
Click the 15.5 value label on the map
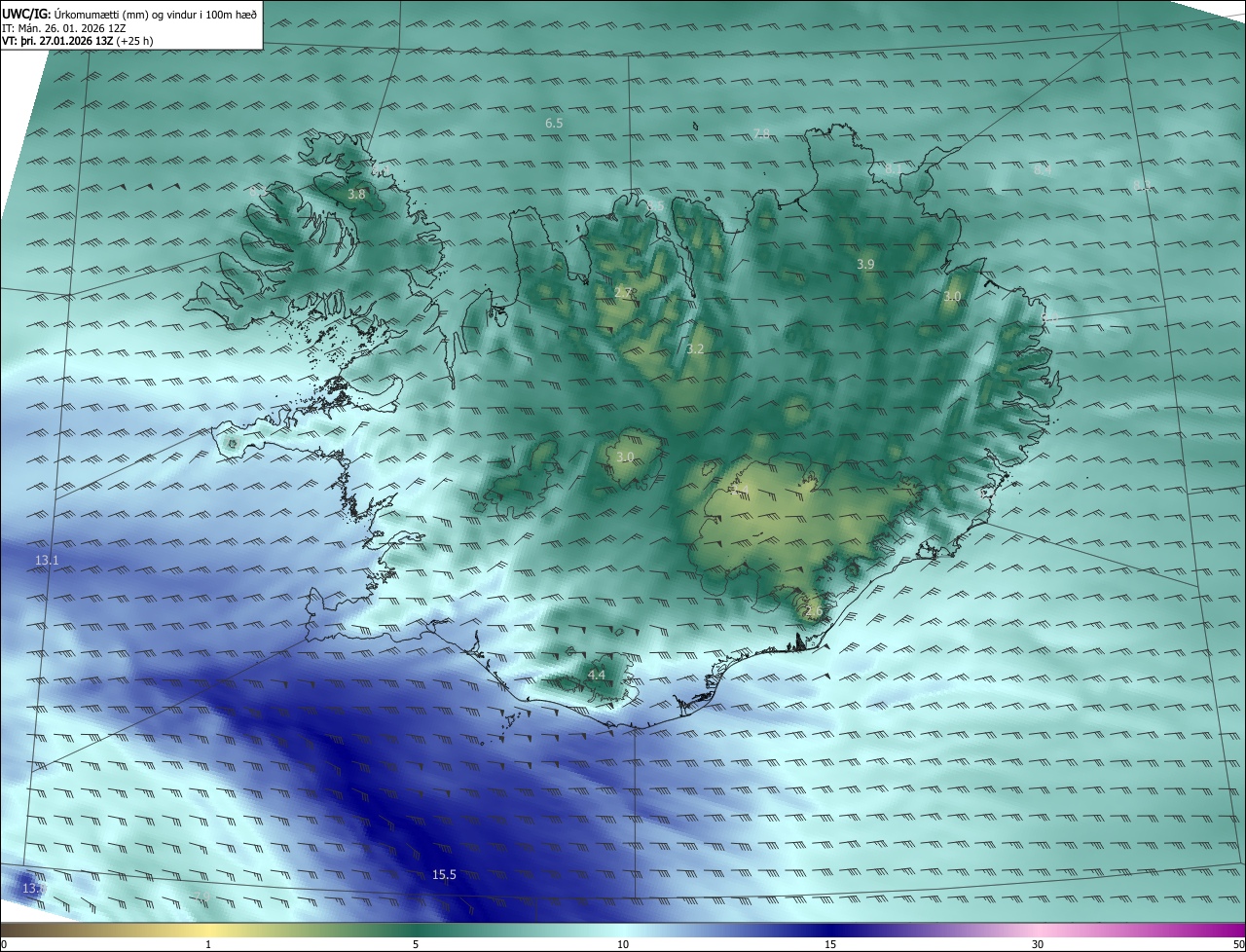(x=444, y=875)
